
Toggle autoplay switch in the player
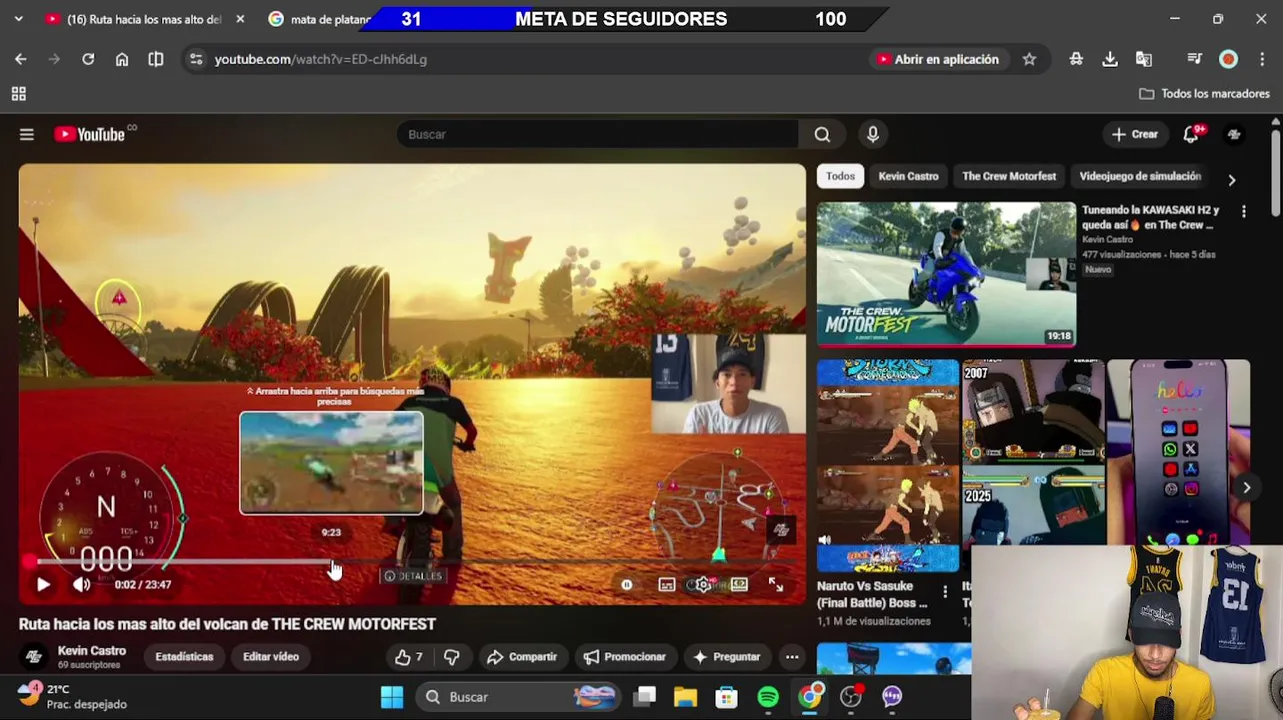point(627,585)
